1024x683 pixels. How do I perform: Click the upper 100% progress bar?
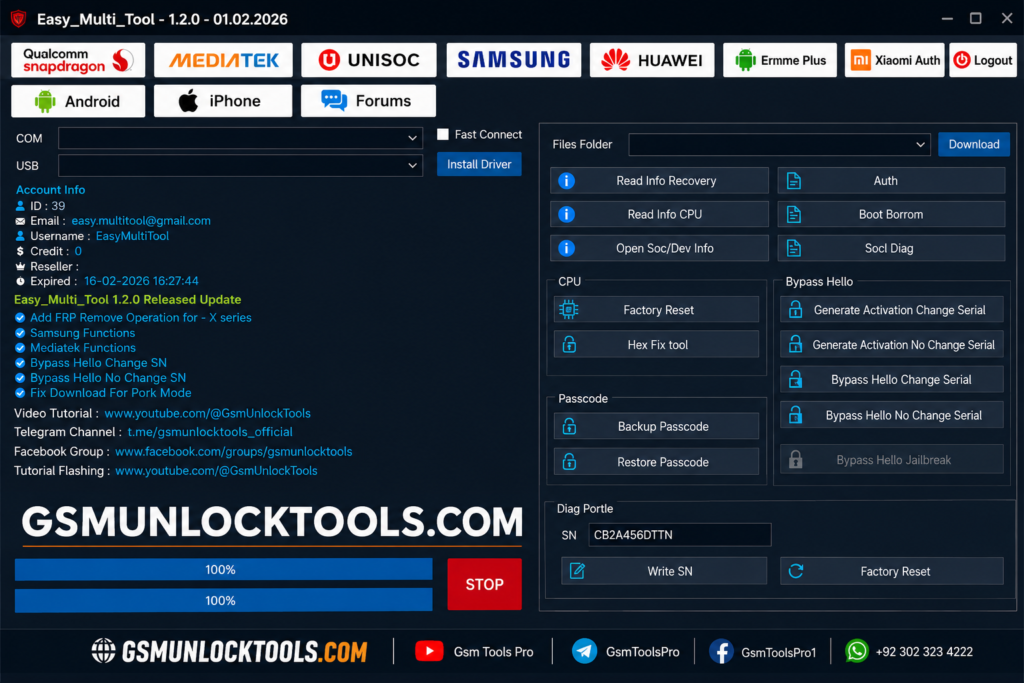point(223,569)
